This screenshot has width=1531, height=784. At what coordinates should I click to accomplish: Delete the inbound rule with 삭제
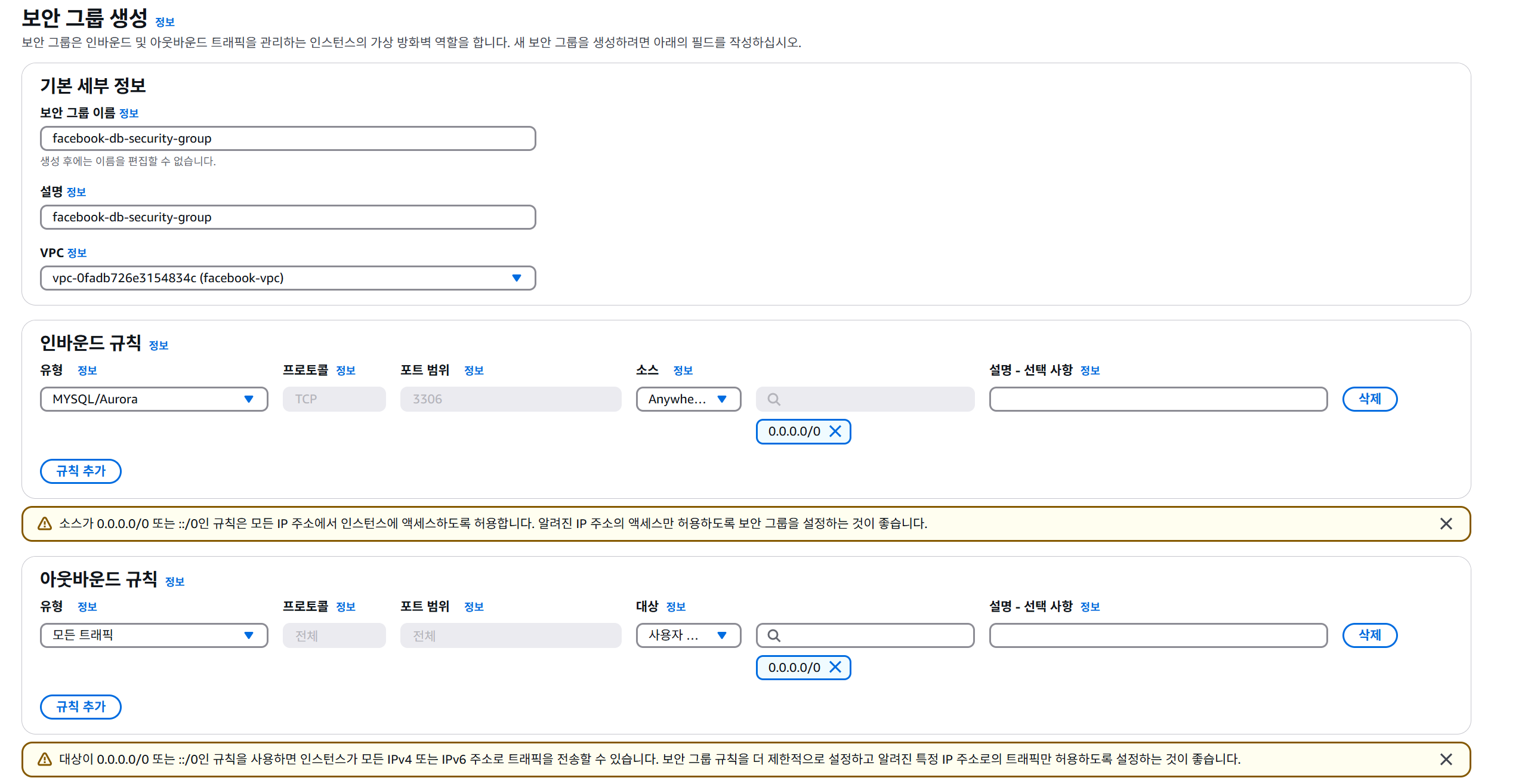(1369, 399)
